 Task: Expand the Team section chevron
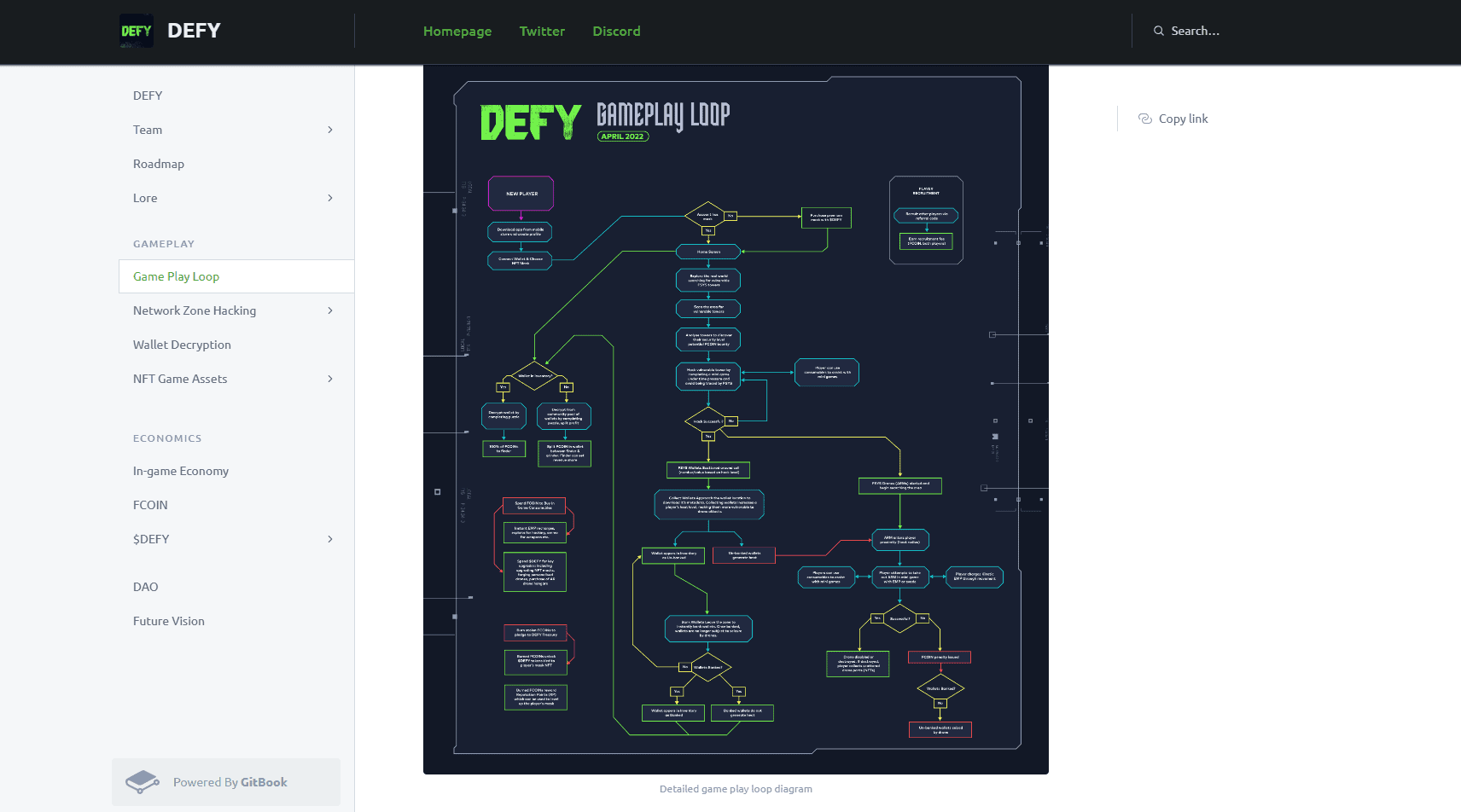330,130
